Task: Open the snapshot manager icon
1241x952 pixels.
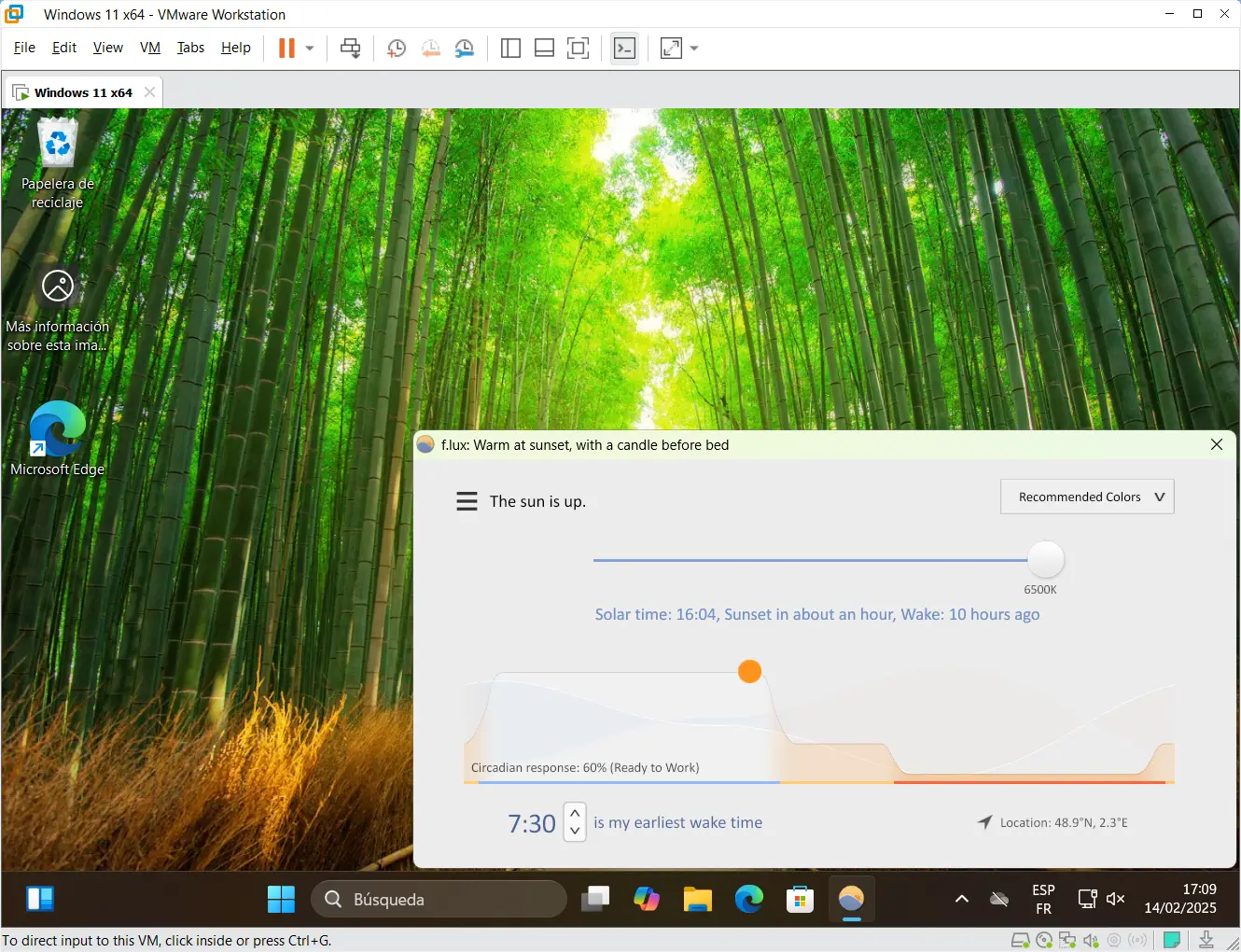Action: (465, 49)
